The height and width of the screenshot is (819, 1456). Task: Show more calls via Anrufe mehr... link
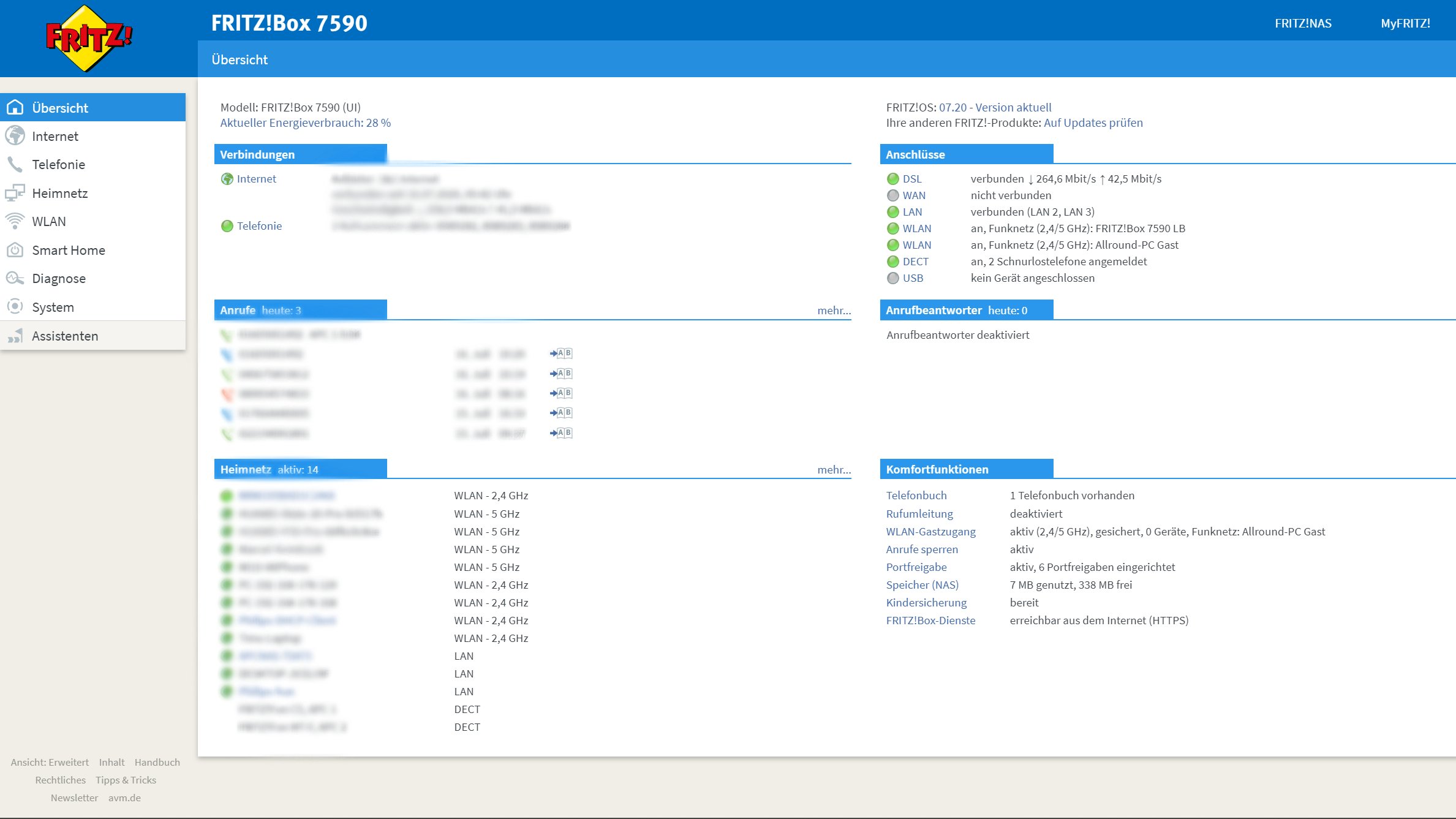pyautogui.click(x=834, y=311)
